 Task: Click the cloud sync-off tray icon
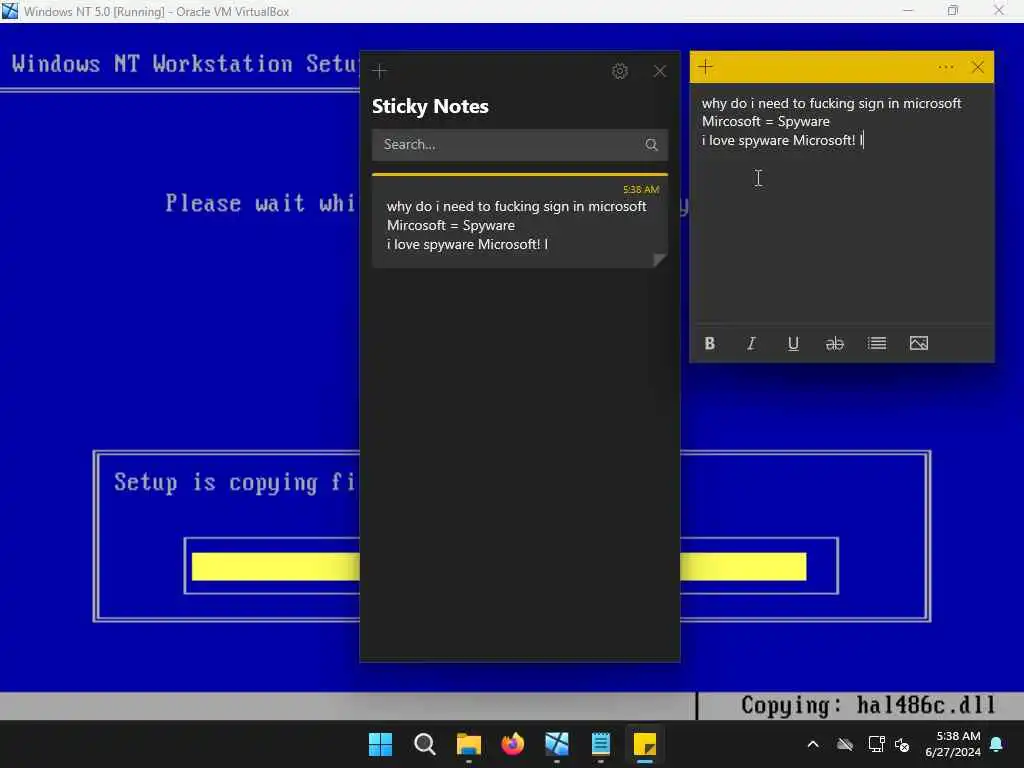tap(845, 744)
